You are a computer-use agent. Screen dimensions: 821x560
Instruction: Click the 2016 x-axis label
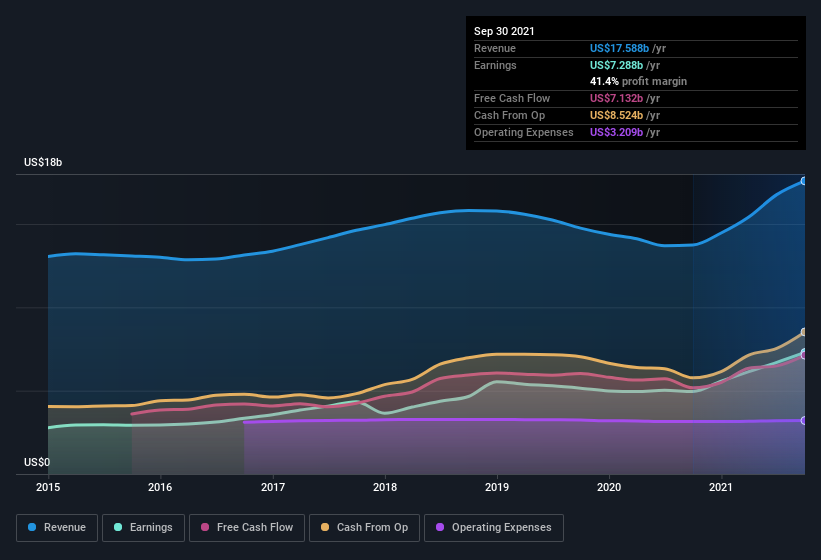[x=160, y=487]
